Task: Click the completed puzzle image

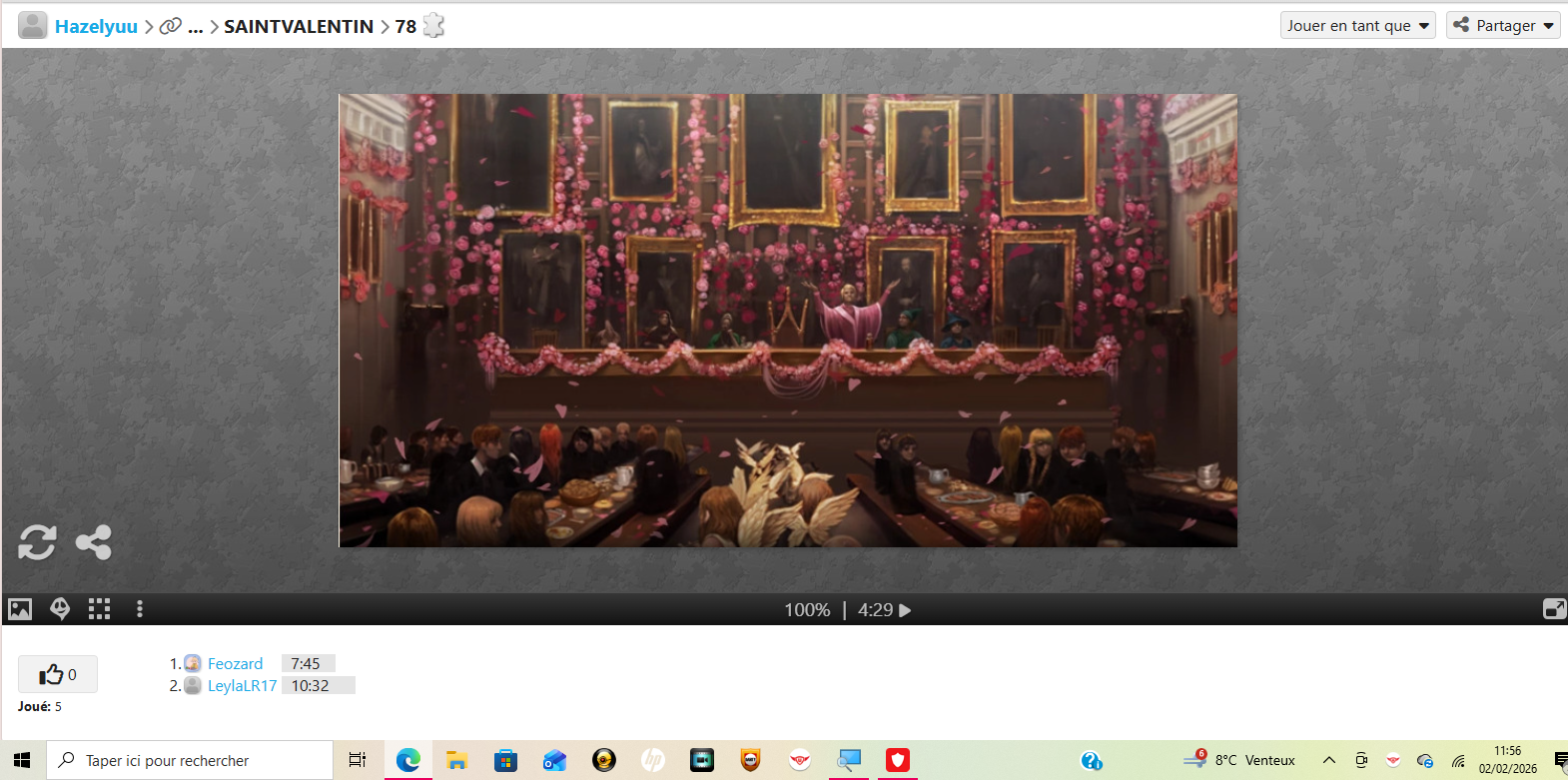Action: pos(788,321)
